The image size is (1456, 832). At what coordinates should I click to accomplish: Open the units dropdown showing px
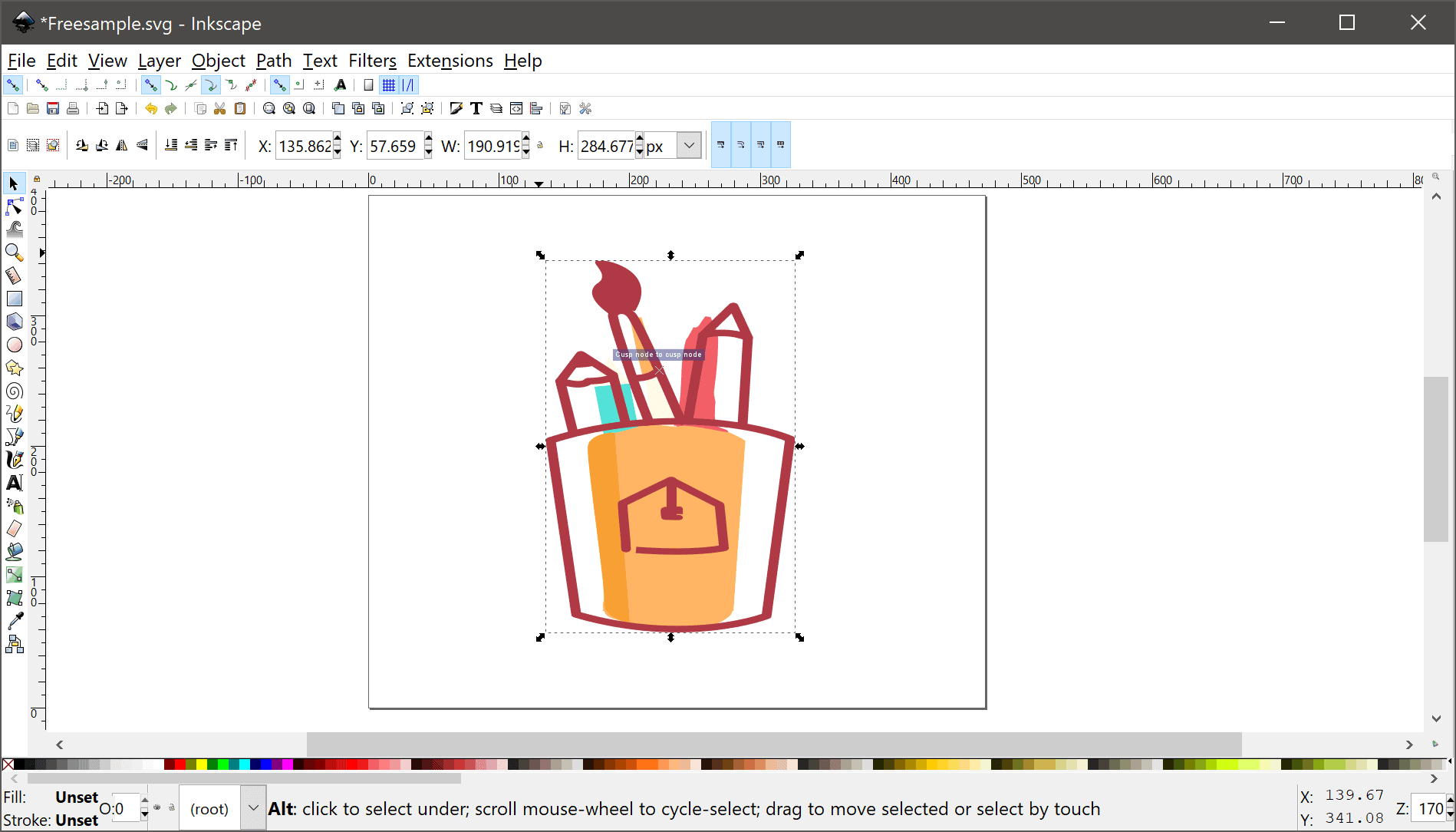688,145
